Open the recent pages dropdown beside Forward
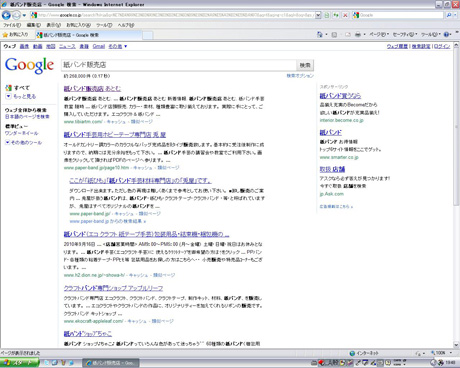The width and height of the screenshot is (460, 368). [24, 15]
